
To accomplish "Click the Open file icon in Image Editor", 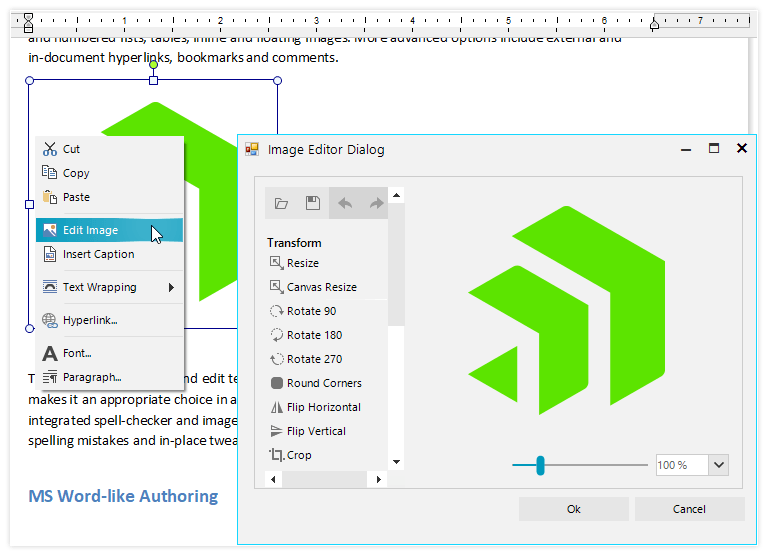I will (281, 203).
